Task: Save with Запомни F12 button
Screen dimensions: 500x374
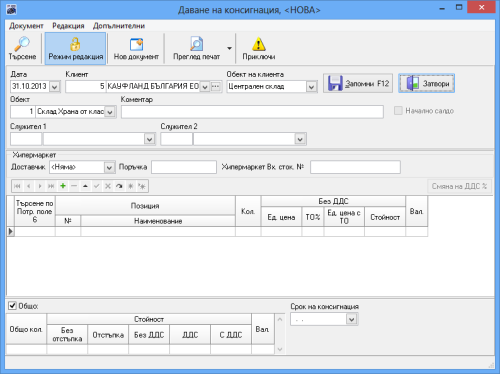Action: point(358,83)
